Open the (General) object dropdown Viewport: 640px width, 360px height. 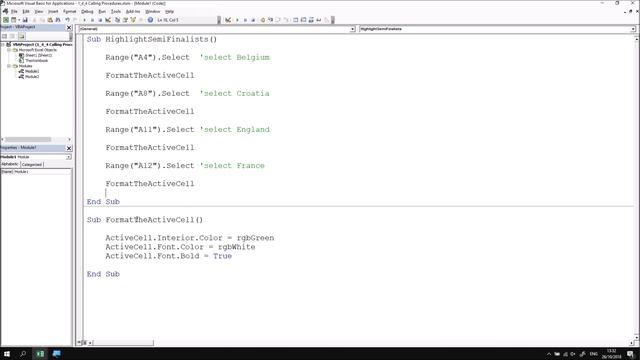352,29
